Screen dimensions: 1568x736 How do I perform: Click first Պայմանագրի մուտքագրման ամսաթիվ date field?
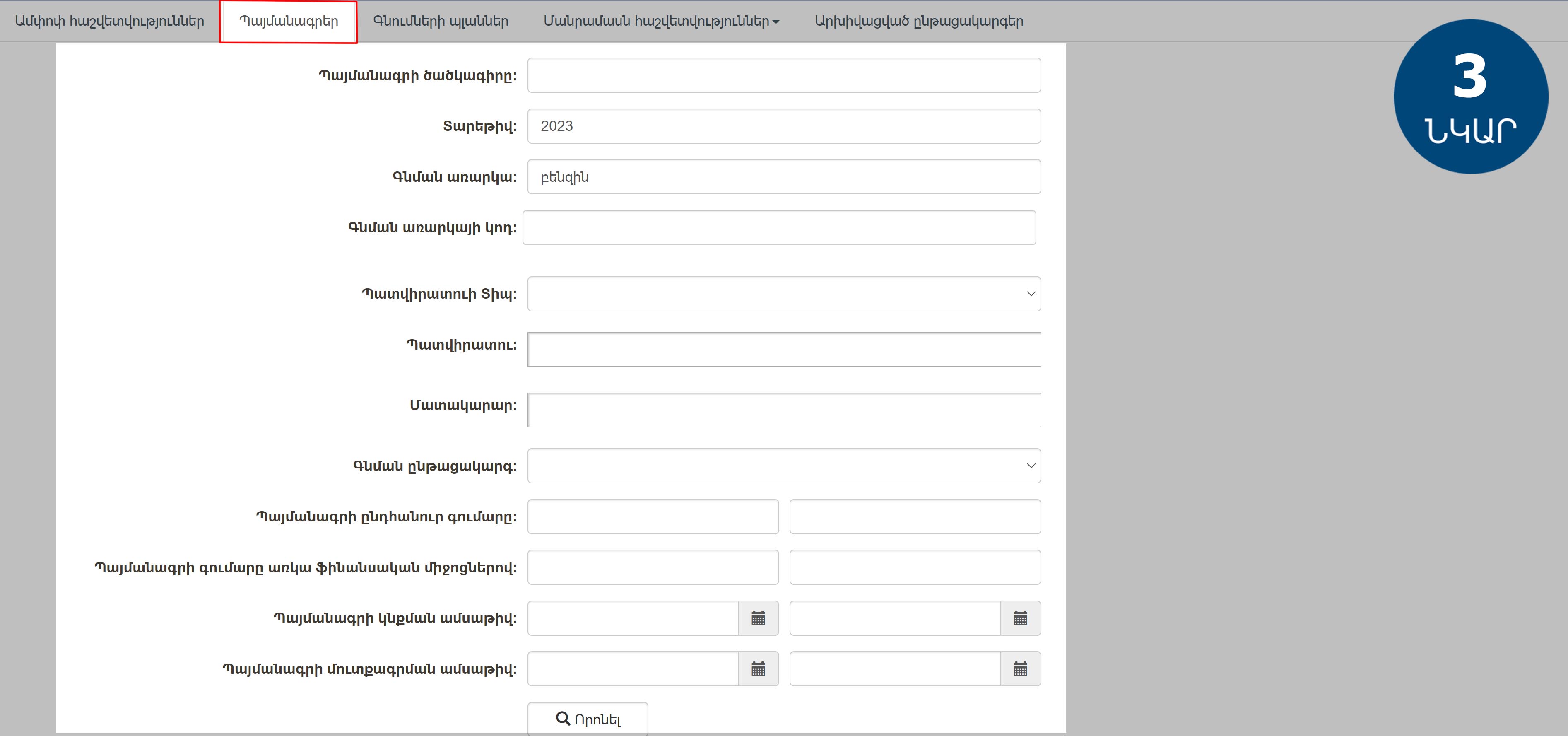click(x=633, y=669)
